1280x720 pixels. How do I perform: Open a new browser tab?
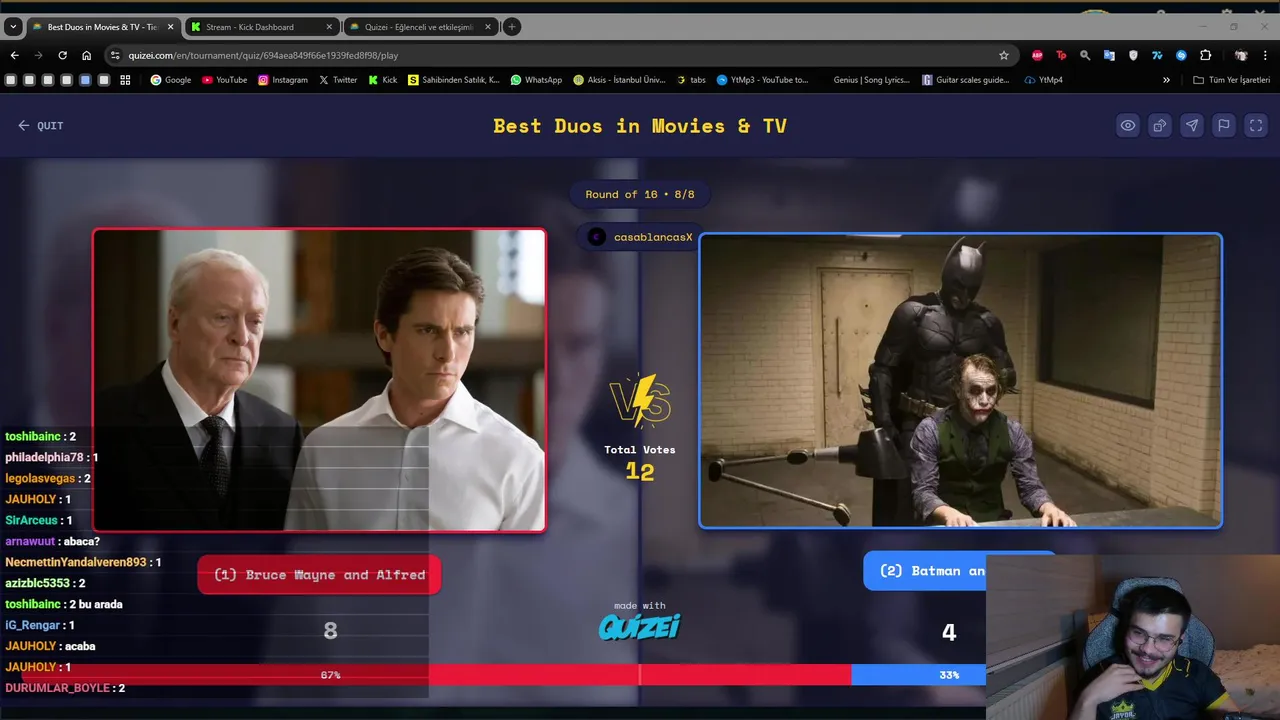tap(512, 27)
